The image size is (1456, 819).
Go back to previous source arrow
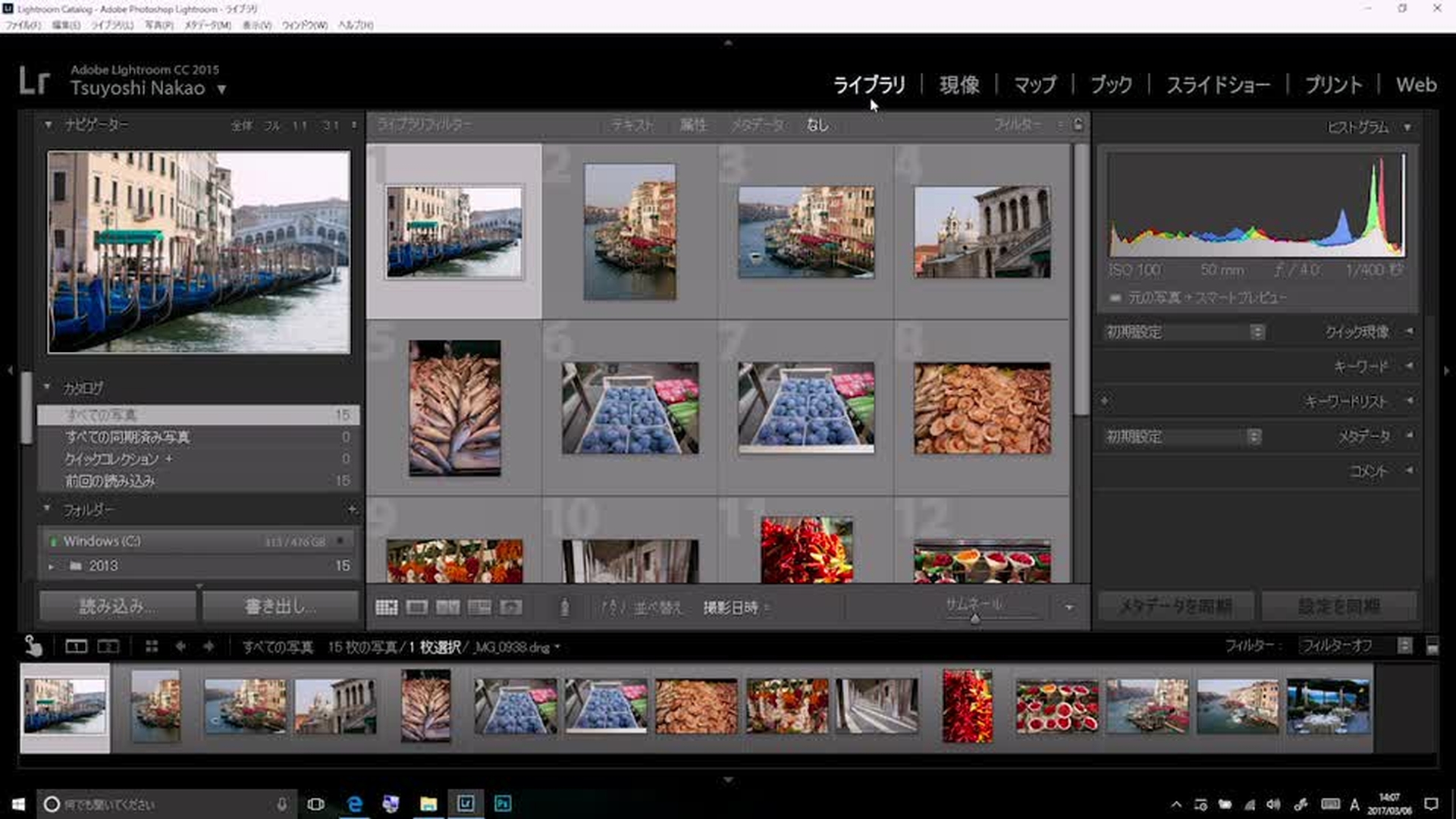[180, 646]
